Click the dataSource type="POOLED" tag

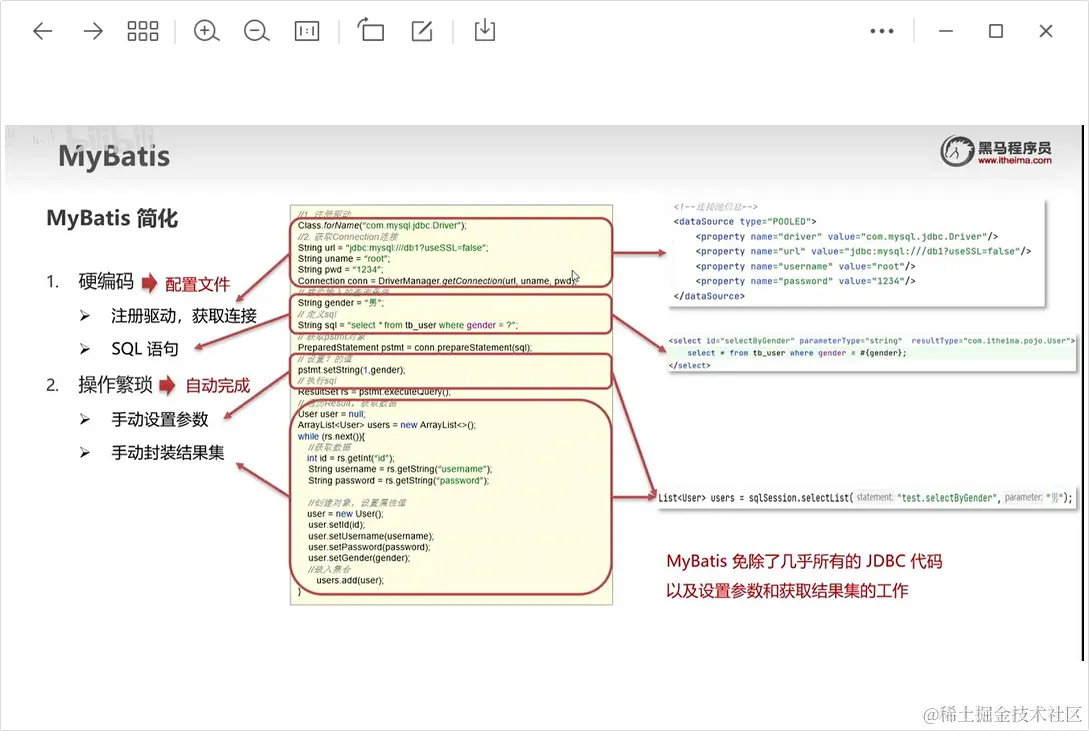click(x=745, y=221)
